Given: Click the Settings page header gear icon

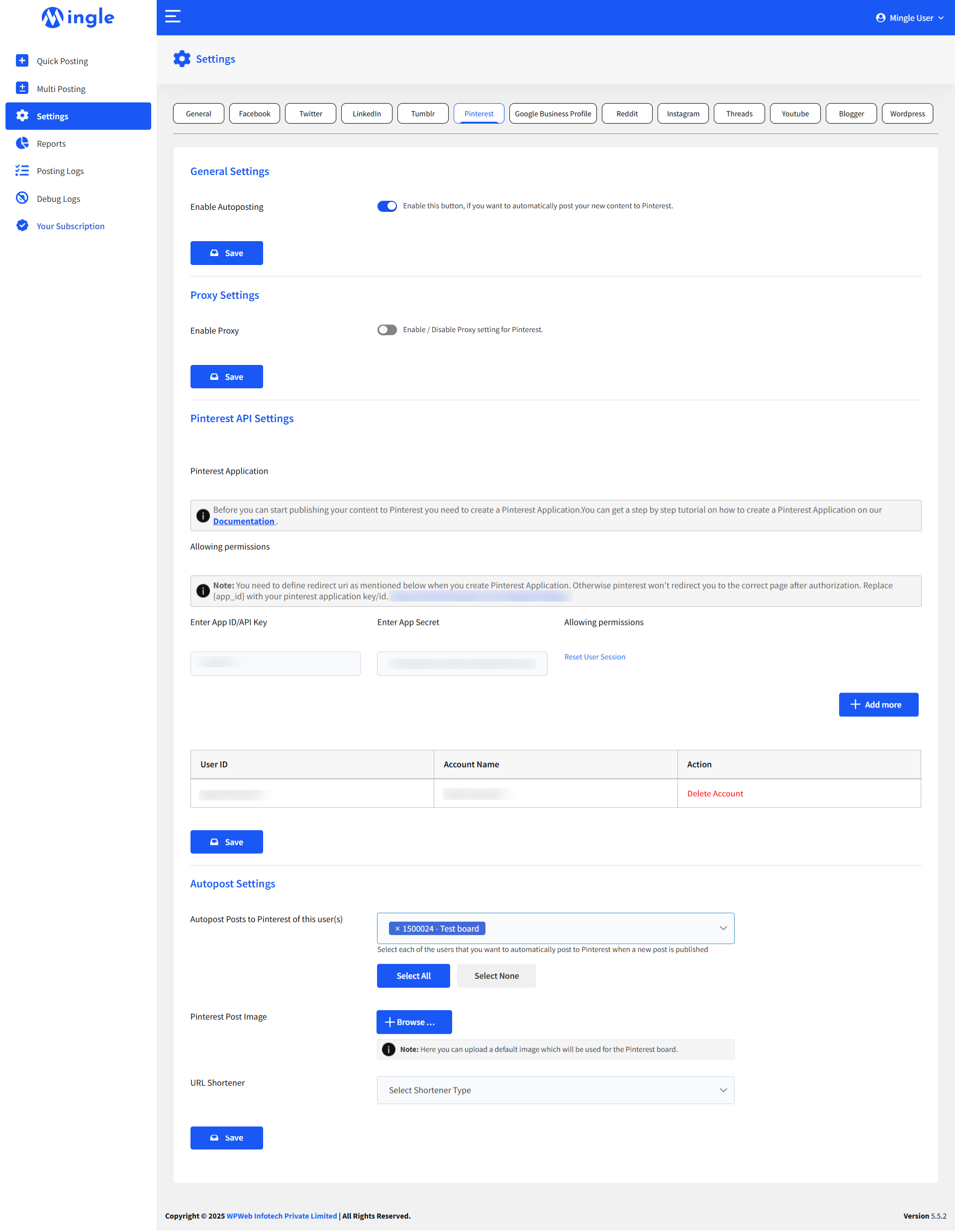Looking at the screenshot, I should point(182,59).
